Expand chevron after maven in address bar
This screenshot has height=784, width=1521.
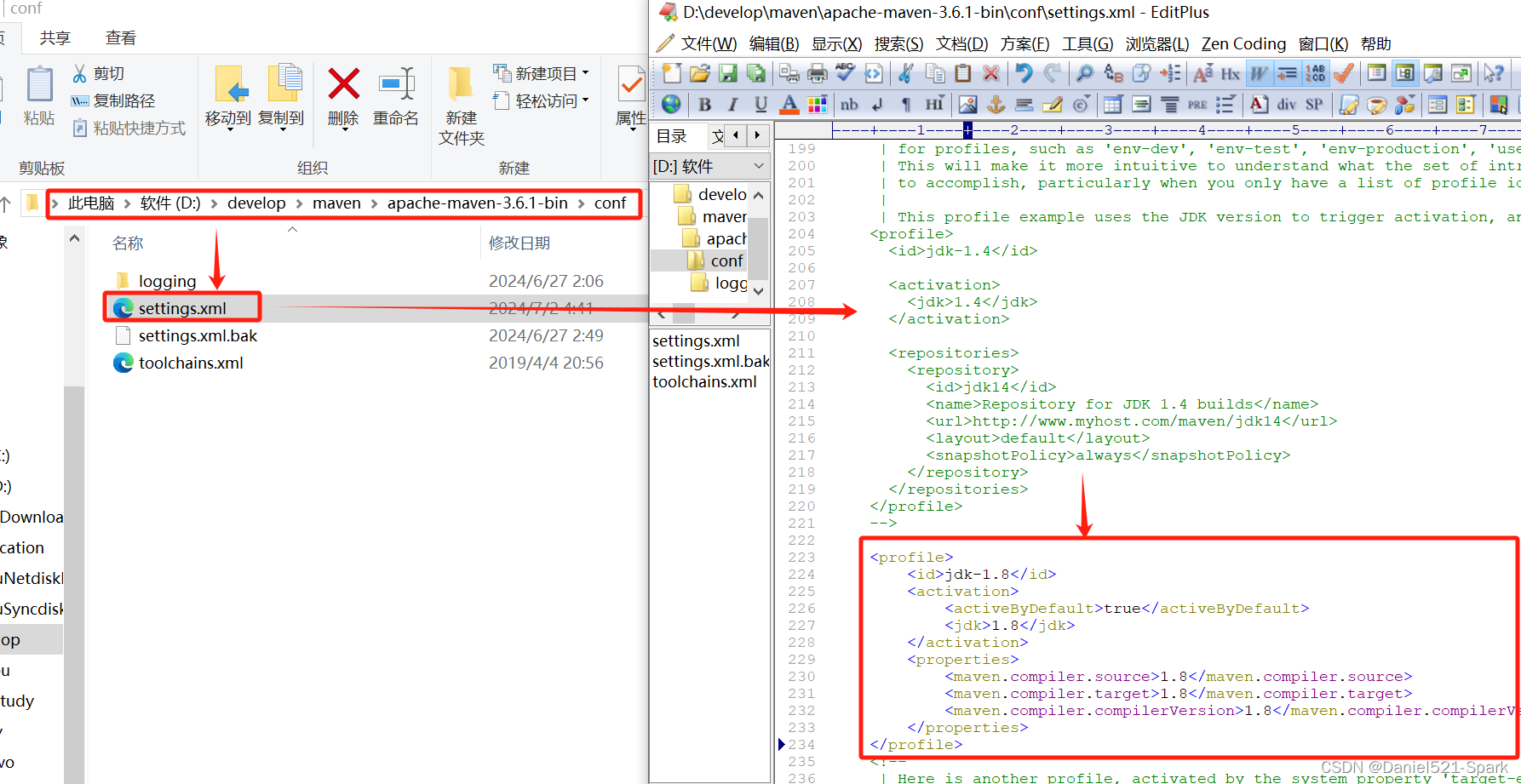tap(374, 203)
